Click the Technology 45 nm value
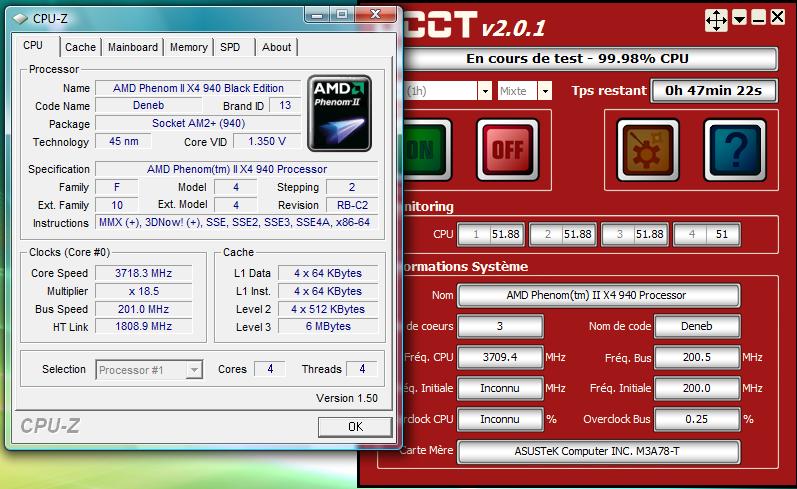797x489 pixels. pyautogui.click(x=124, y=141)
